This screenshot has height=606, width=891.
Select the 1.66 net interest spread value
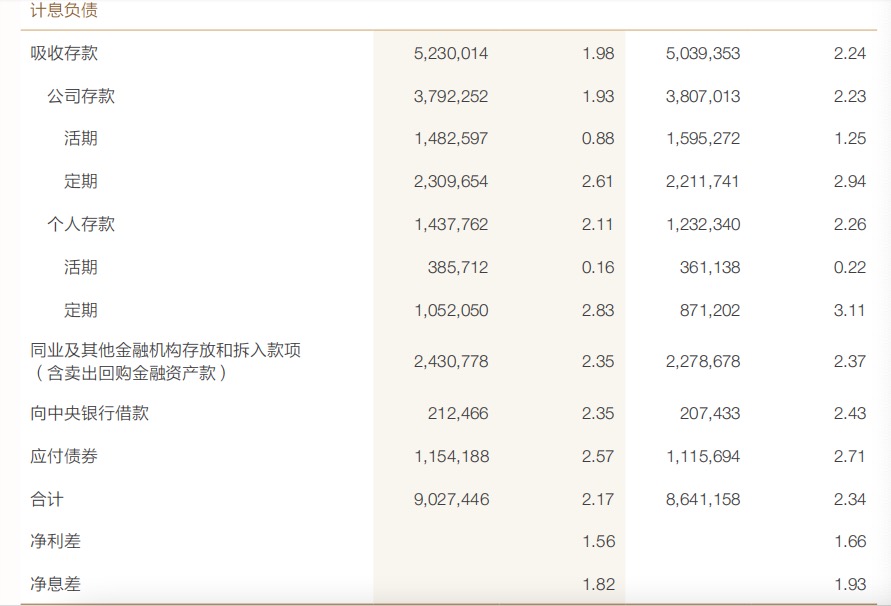click(849, 541)
